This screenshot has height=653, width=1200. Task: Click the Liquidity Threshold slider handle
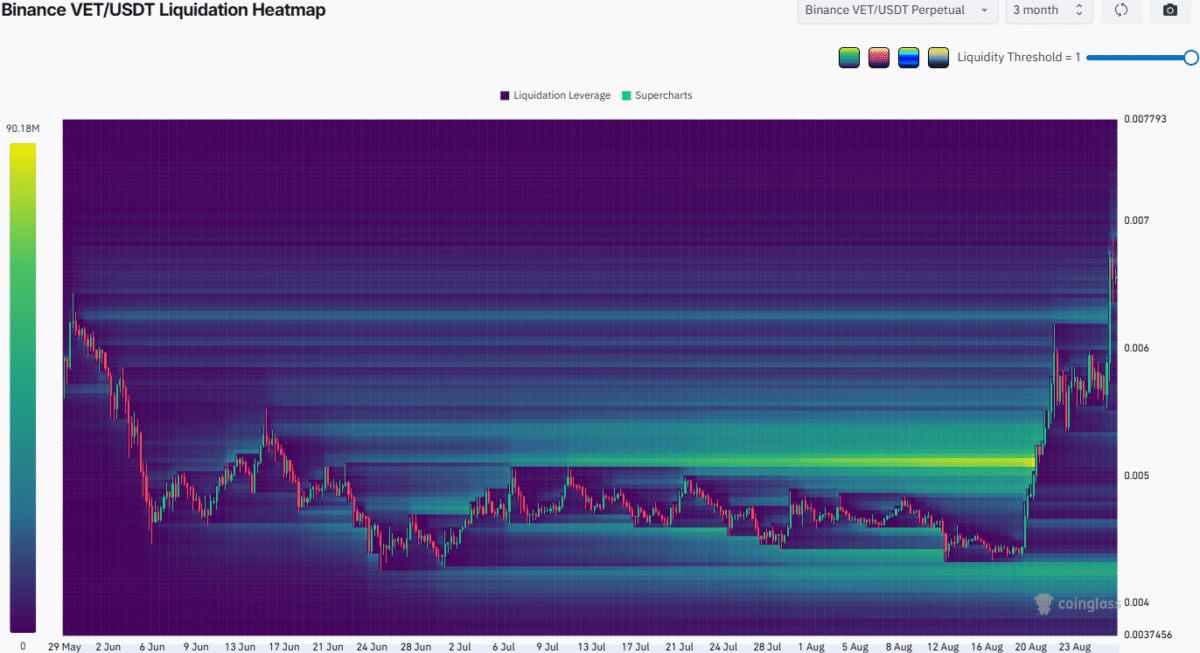[x=1191, y=57]
